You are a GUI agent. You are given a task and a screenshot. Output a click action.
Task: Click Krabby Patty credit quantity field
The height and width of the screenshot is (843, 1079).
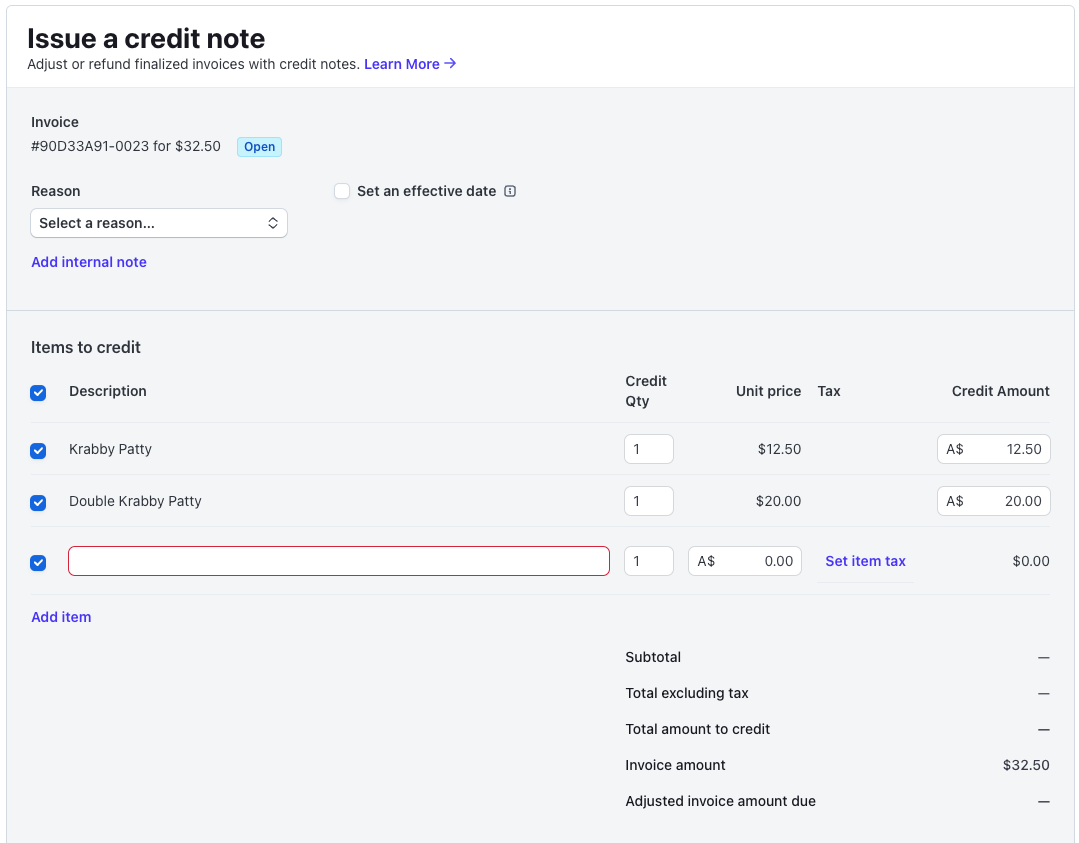tap(648, 449)
